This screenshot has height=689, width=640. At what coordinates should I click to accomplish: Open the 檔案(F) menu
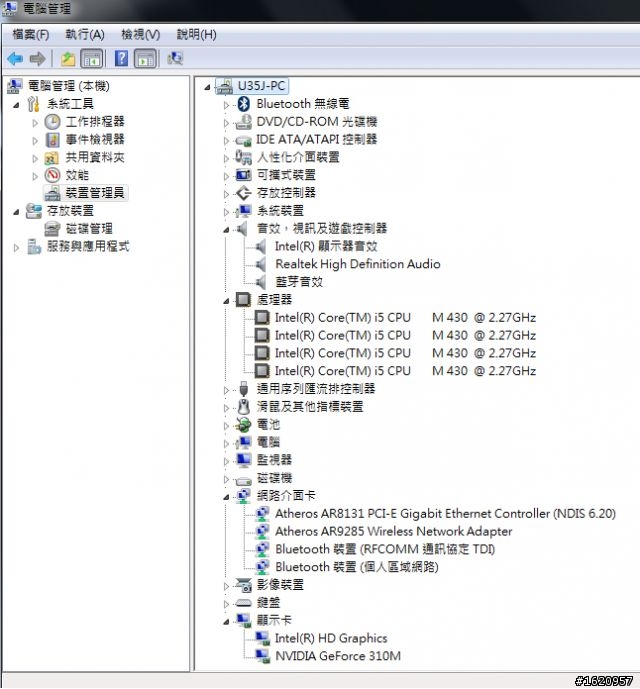30,34
